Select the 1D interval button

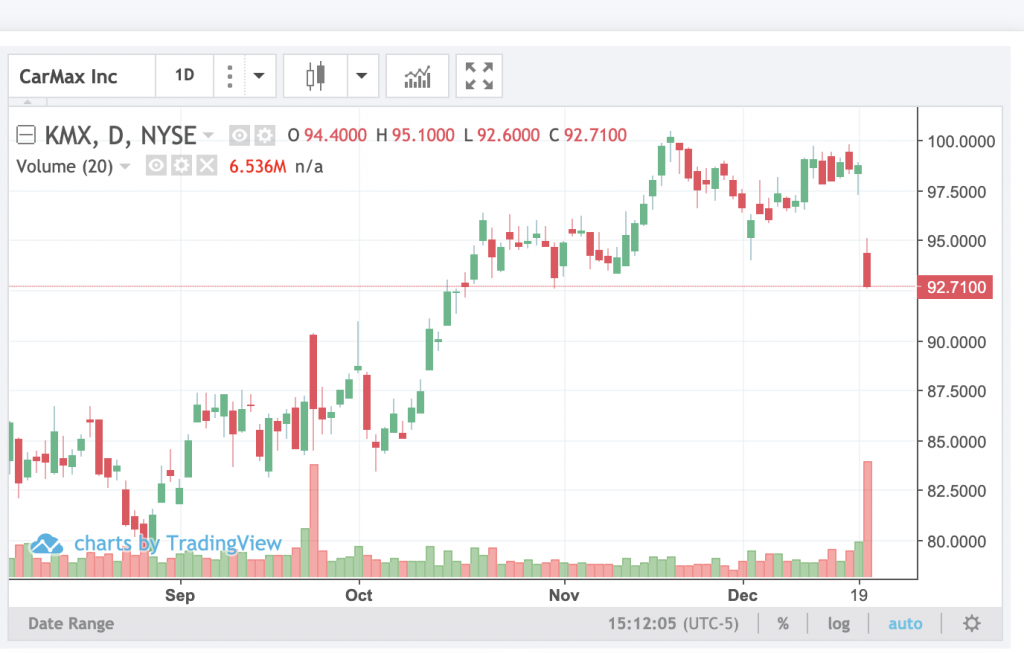tap(185, 76)
